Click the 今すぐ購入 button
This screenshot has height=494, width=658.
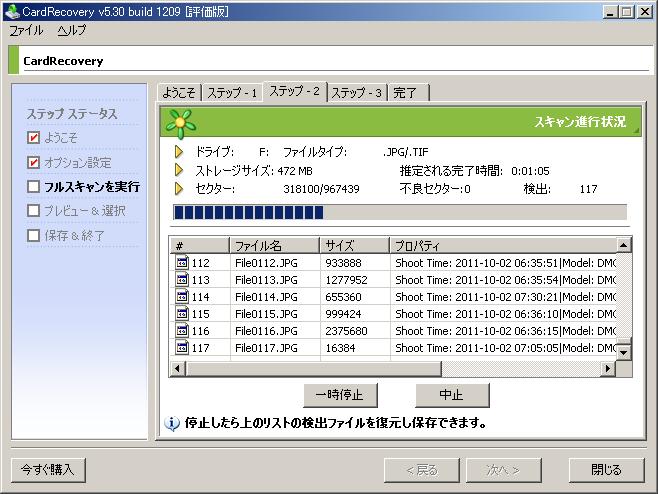tap(48, 470)
